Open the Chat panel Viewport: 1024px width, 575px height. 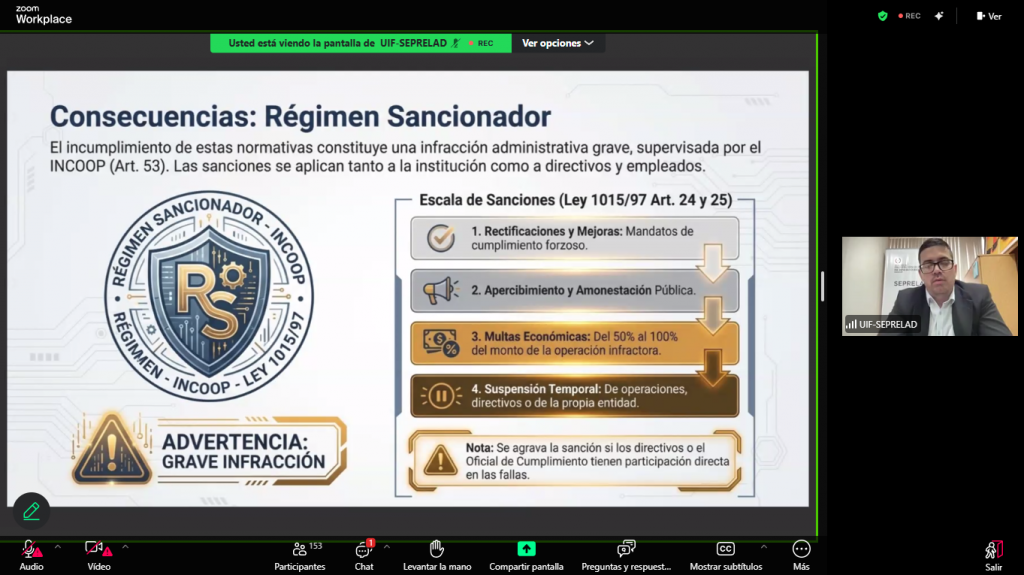click(x=364, y=550)
